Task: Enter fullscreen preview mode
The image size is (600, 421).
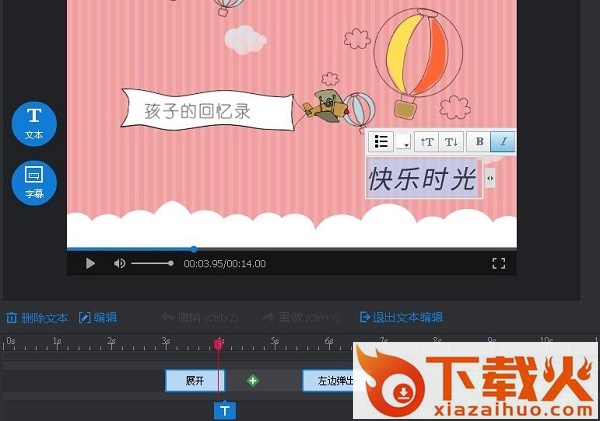Action: coord(498,263)
